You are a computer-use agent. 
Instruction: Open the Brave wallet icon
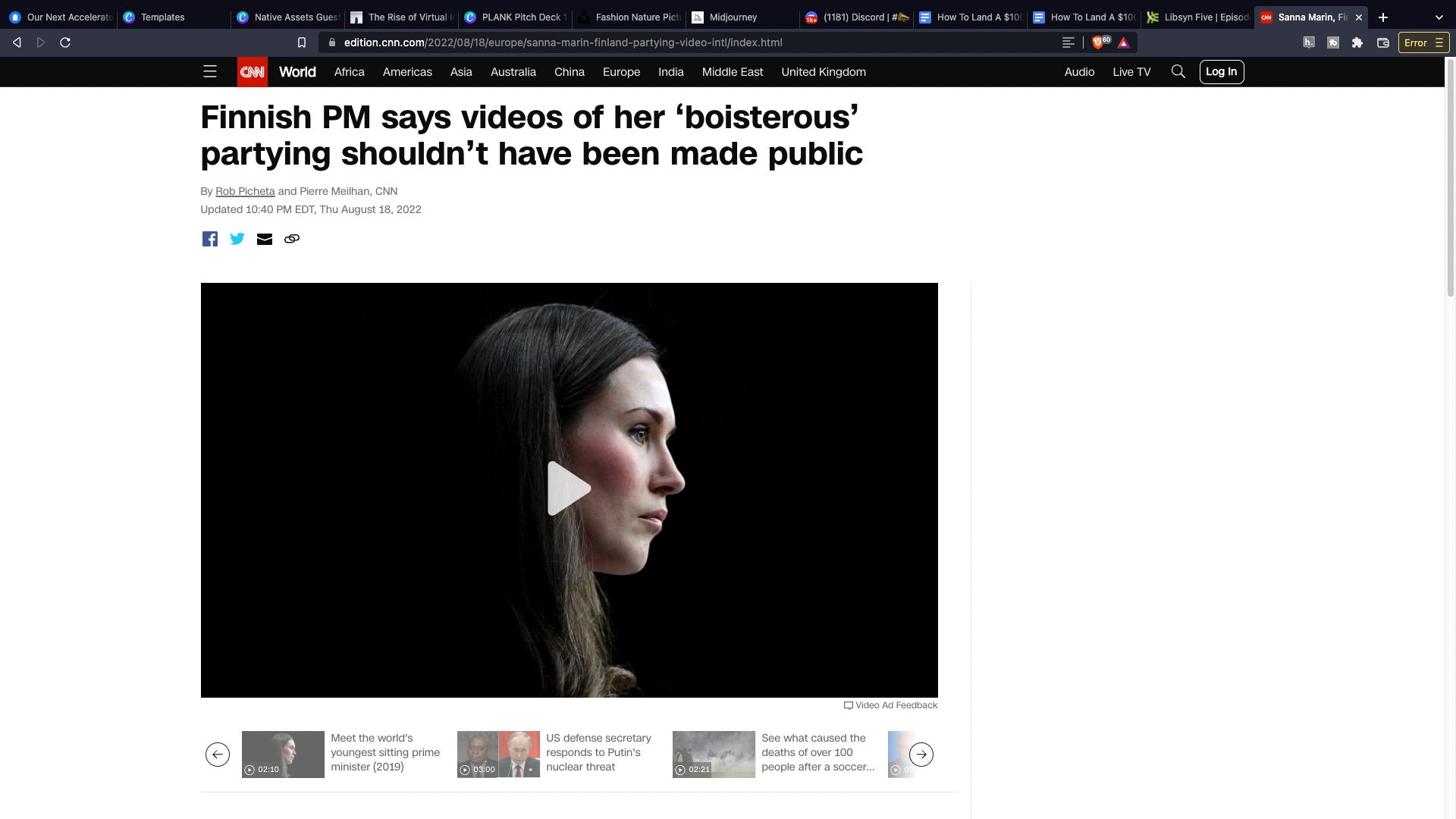[x=1383, y=42]
